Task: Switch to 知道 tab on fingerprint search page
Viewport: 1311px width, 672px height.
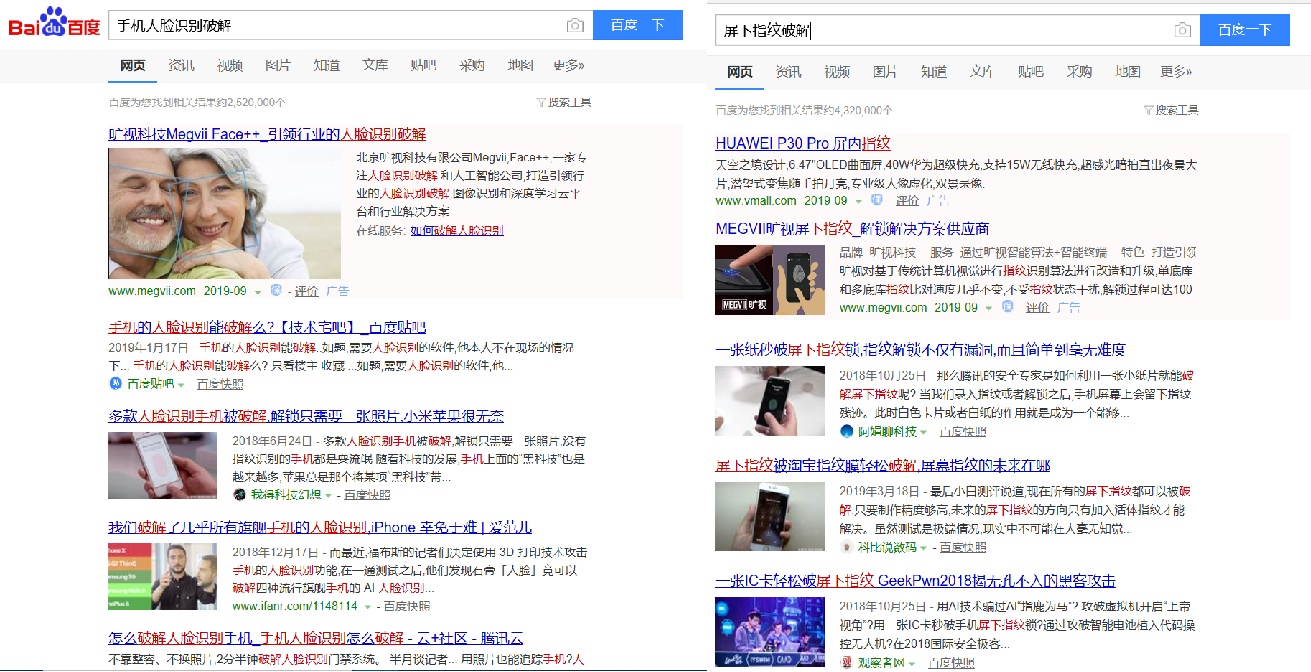Action: click(934, 72)
